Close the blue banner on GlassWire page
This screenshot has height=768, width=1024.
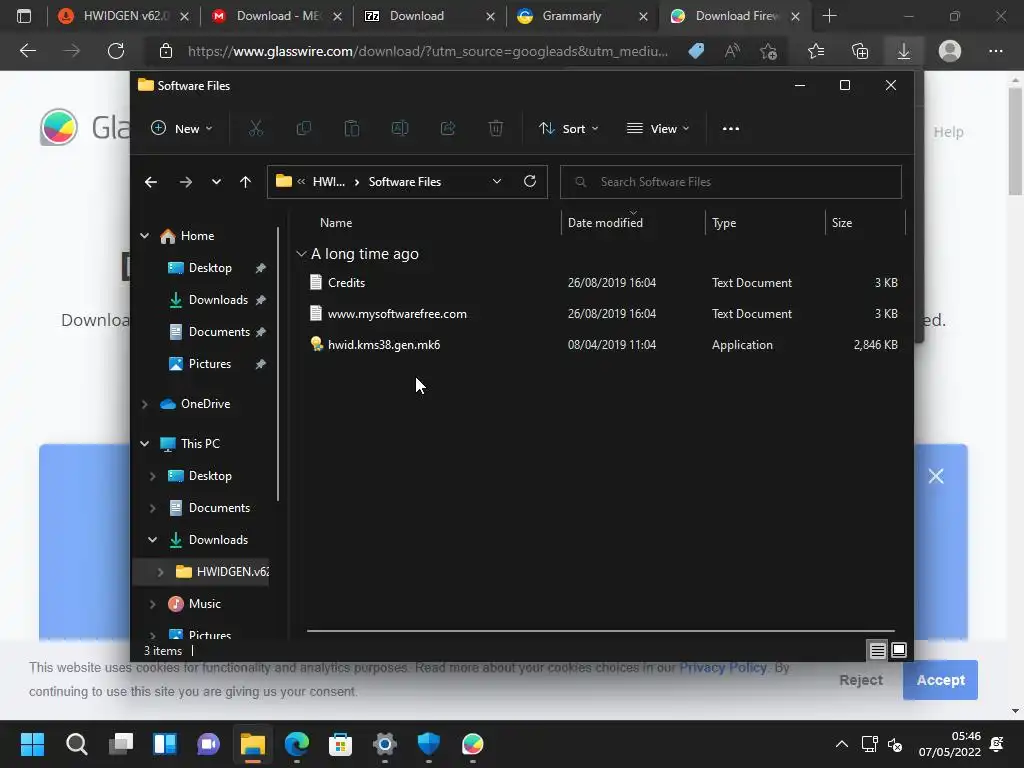click(x=936, y=476)
